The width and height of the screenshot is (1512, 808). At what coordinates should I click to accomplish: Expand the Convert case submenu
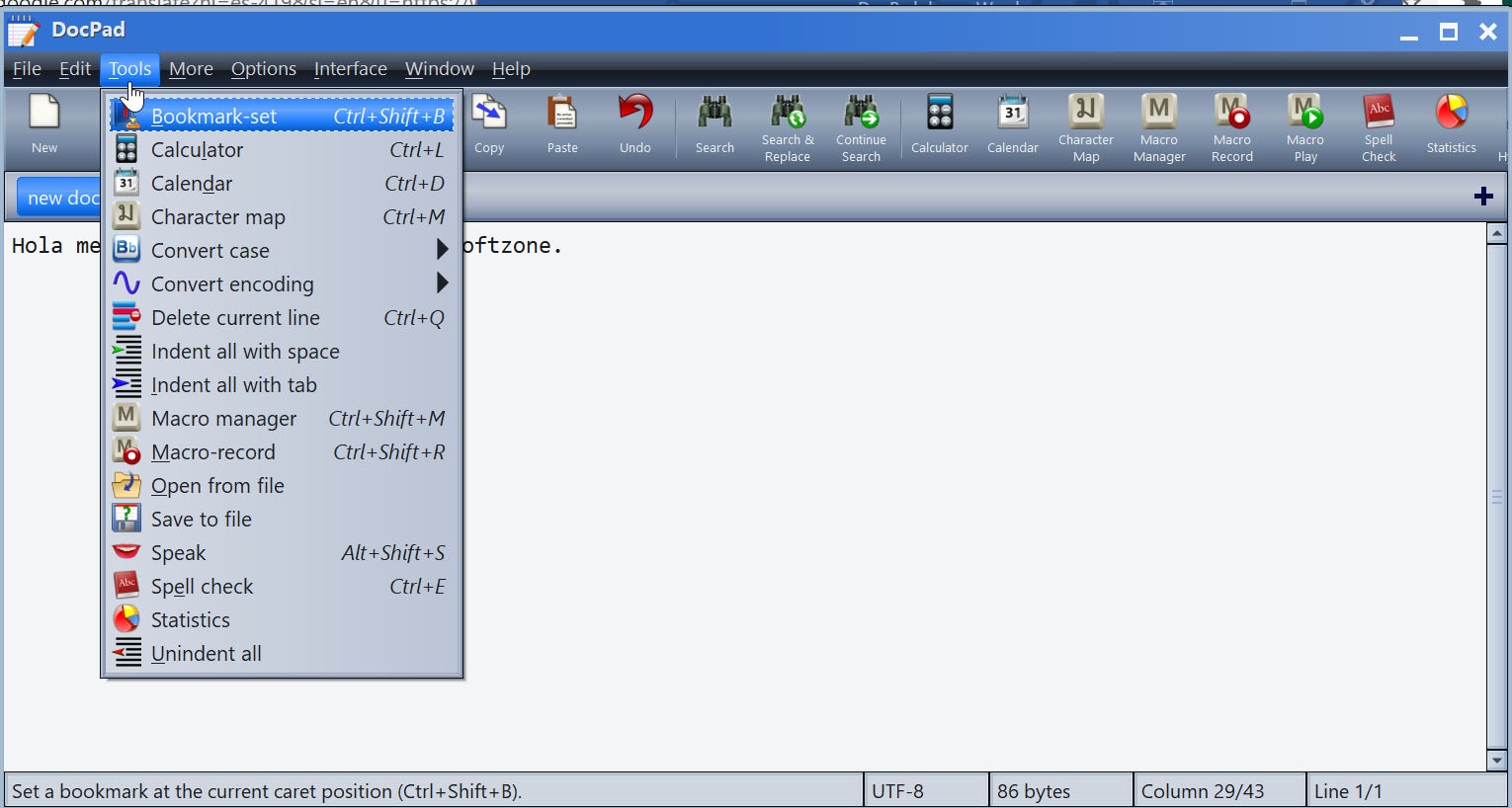click(x=282, y=251)
